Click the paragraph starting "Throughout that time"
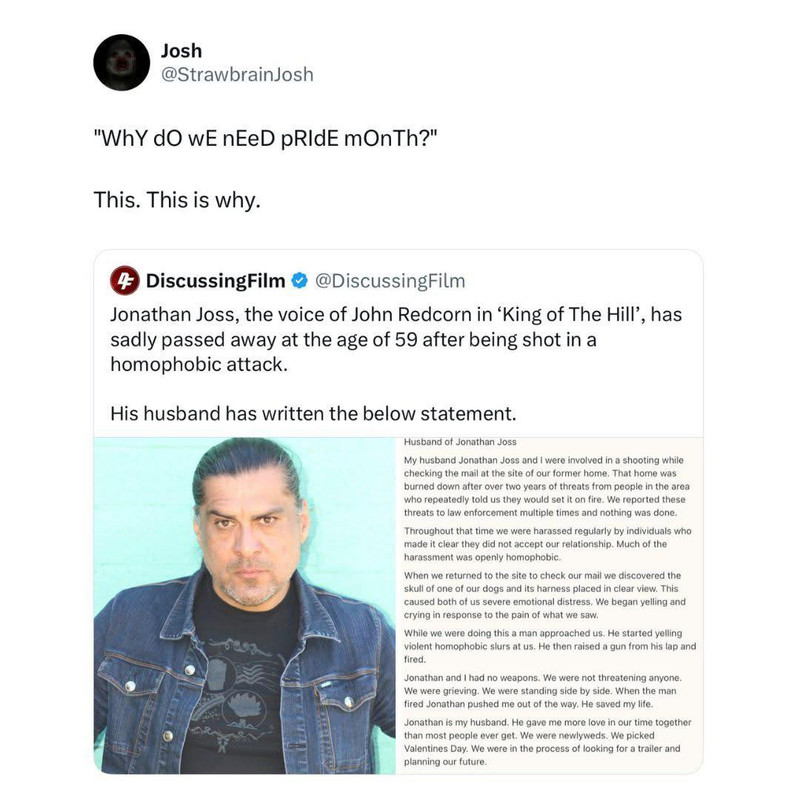Image resolution: width=800 pixels, height=800 pixels. coord(547,544)
